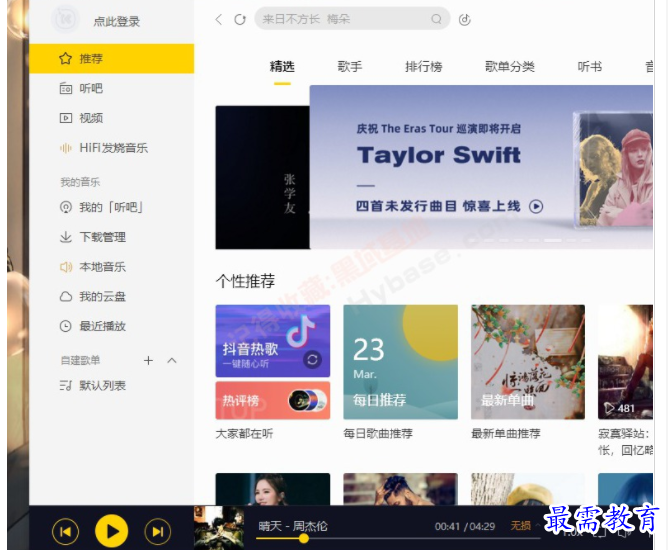Switch to the 歌单分类 tab
The width and height of the screenshot is (668, 550).
(510, 66)
